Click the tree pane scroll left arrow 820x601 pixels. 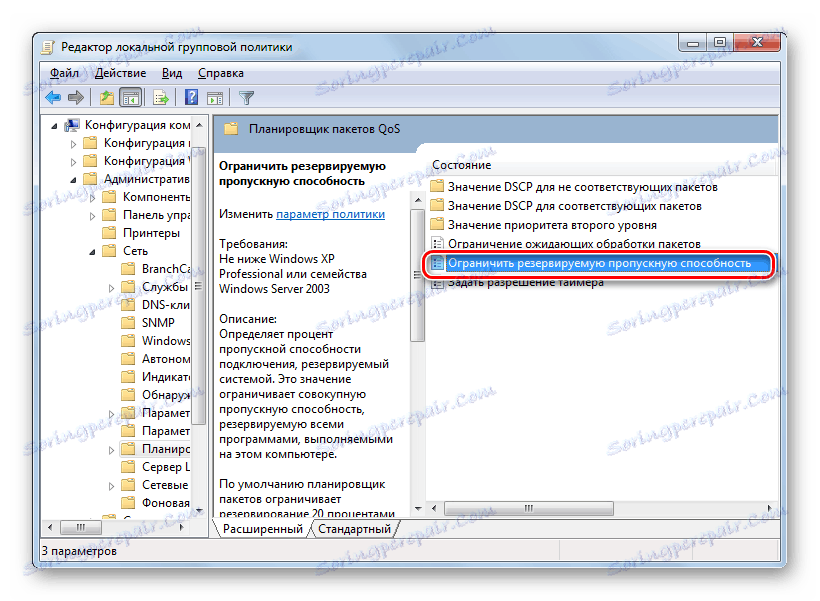point(50,527)
